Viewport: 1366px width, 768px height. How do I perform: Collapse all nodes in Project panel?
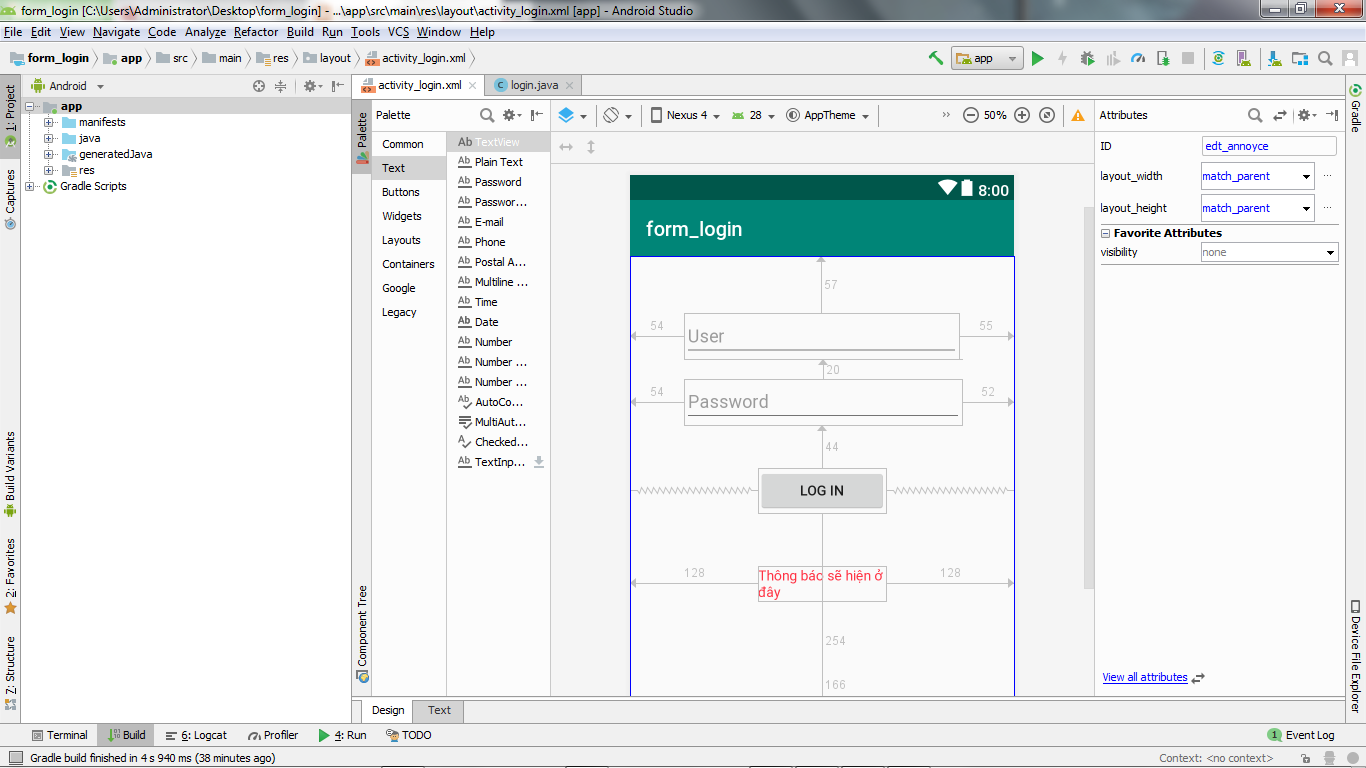(x=280, y=86)
